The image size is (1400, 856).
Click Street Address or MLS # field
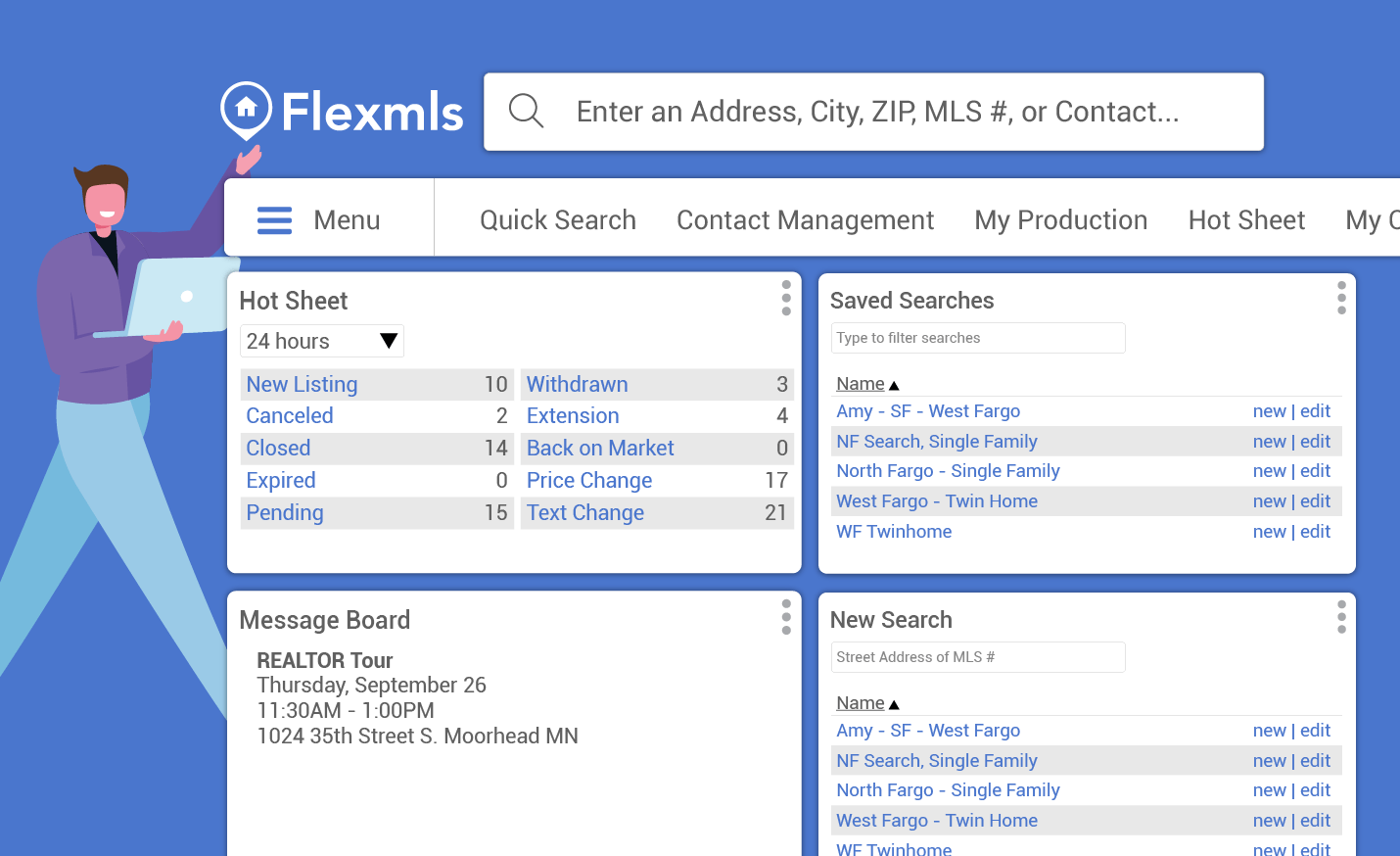coord(978,657)
